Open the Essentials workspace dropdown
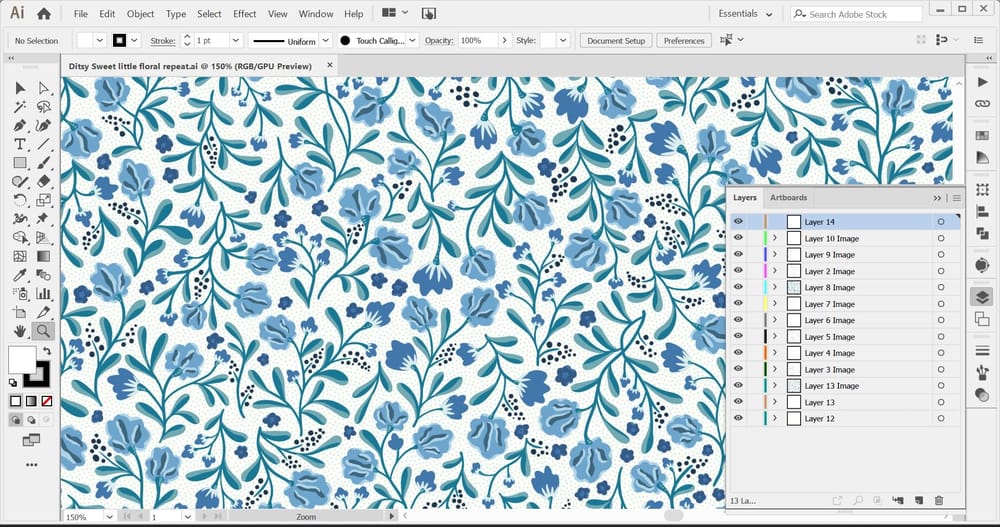1000x527 pixels. [745, 13]
